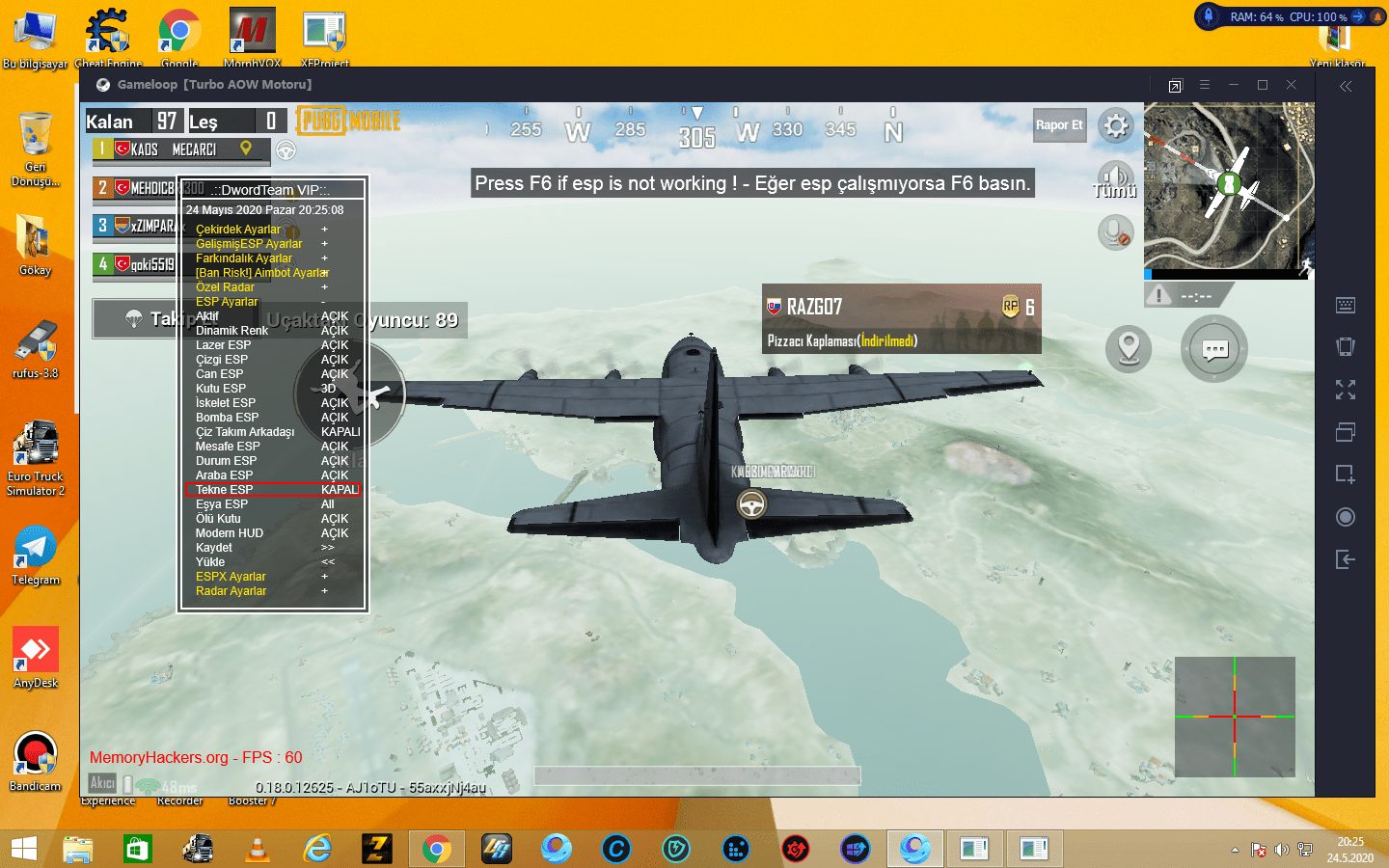Start recording with Gameloop record icon
Viewport: 1389px width, 868px height.
click(x=1346, y=517)
